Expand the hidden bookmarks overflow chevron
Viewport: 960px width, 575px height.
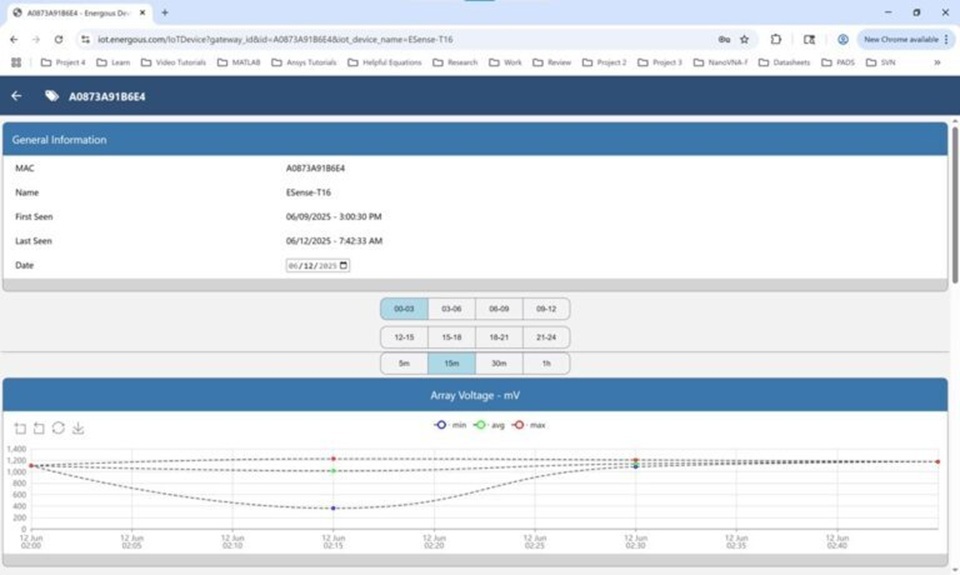[937, 62]
